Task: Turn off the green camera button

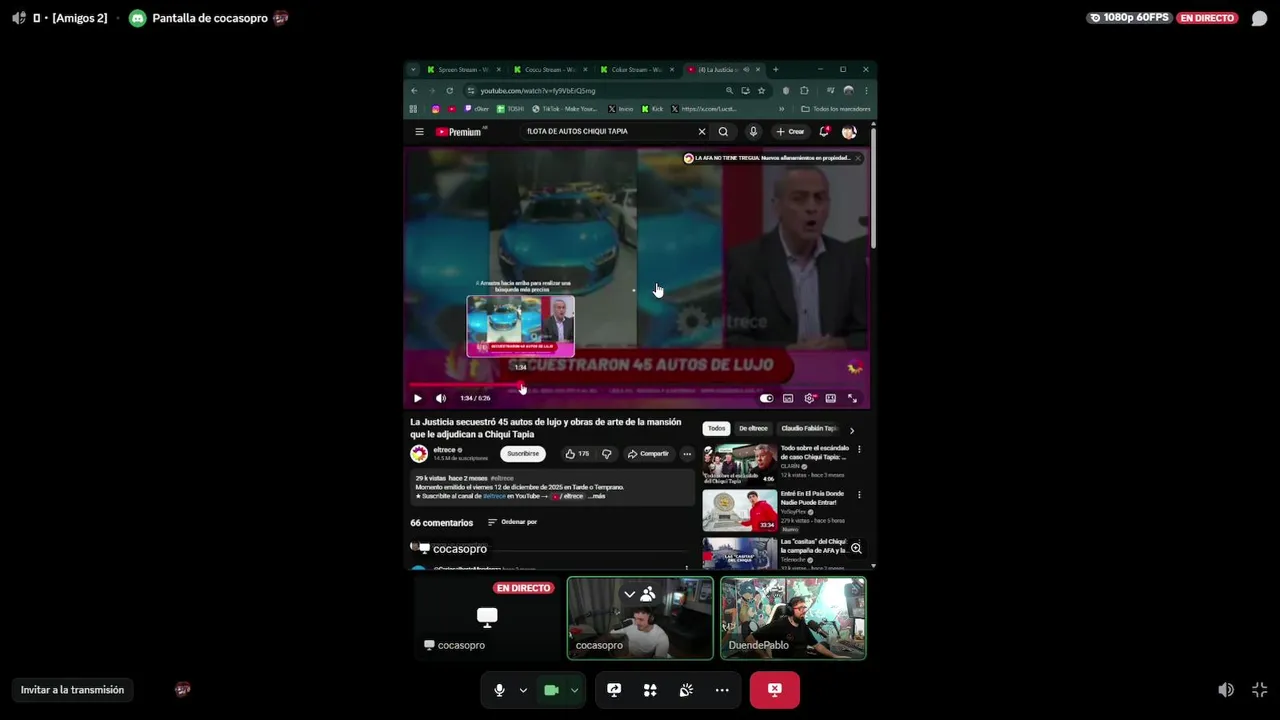Action: click(x=550, y=690)
